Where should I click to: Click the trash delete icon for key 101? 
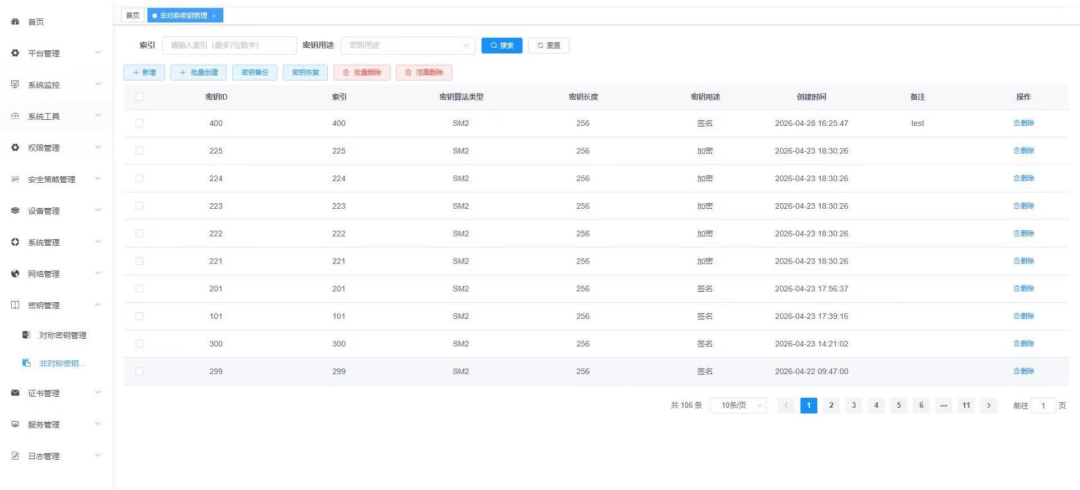coord(1016,316)
